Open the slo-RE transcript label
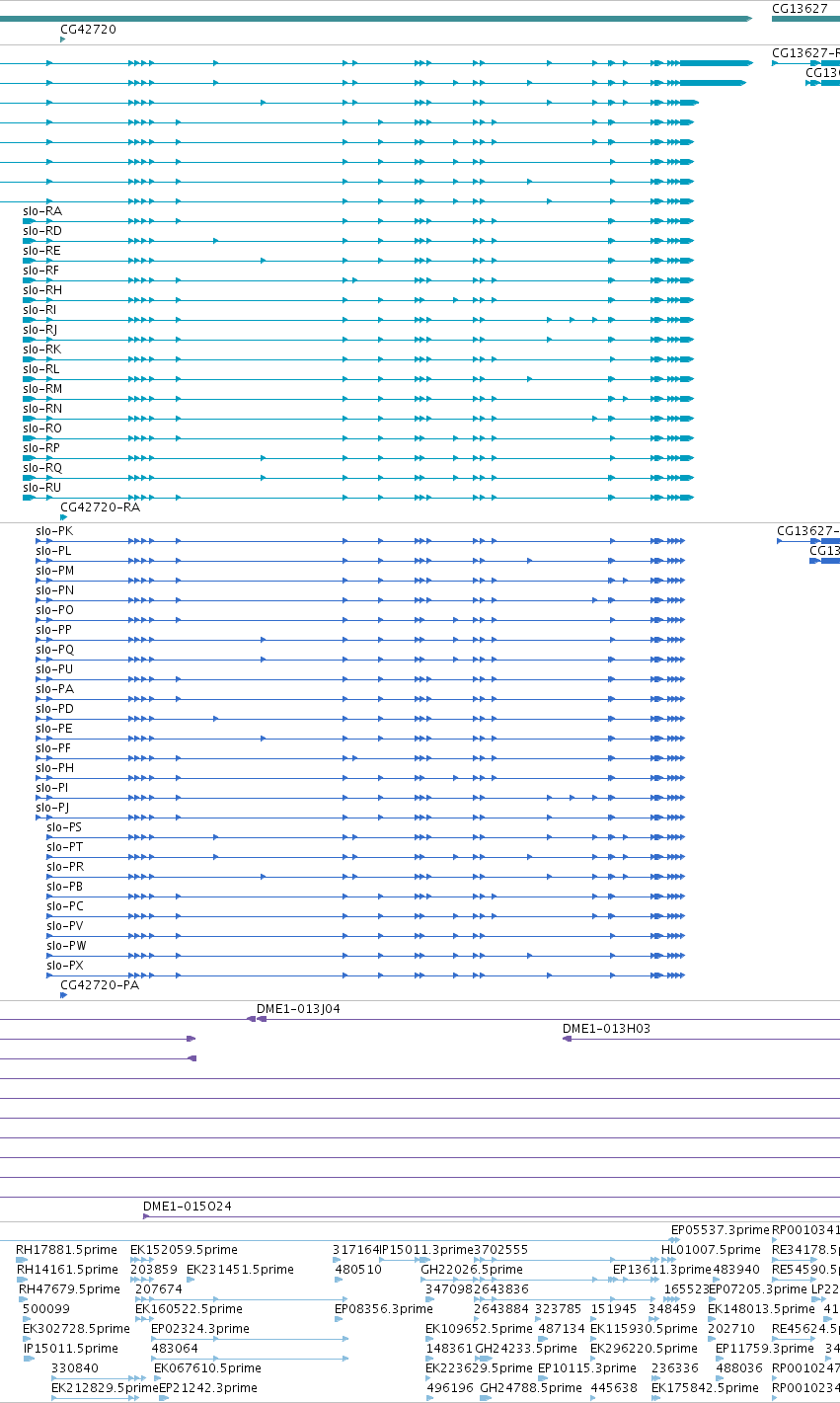 (41, 251)
